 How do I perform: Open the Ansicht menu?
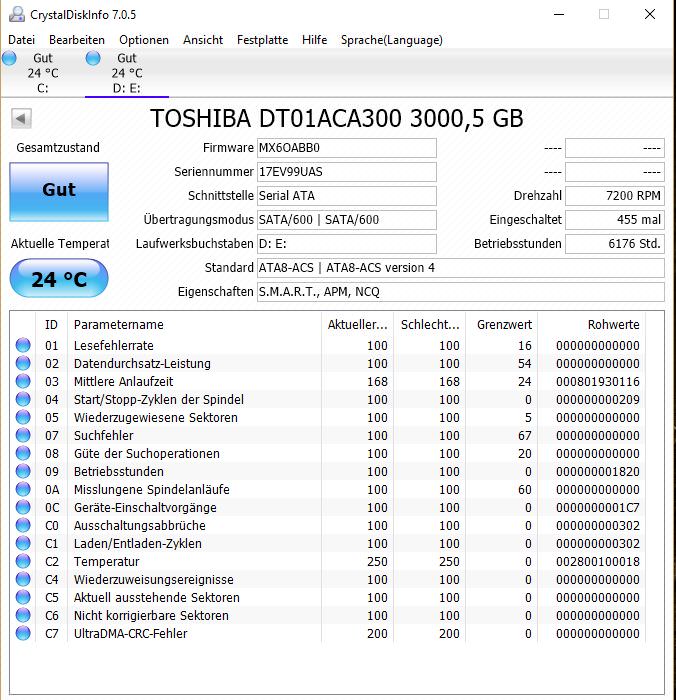(x=203, y=40)
